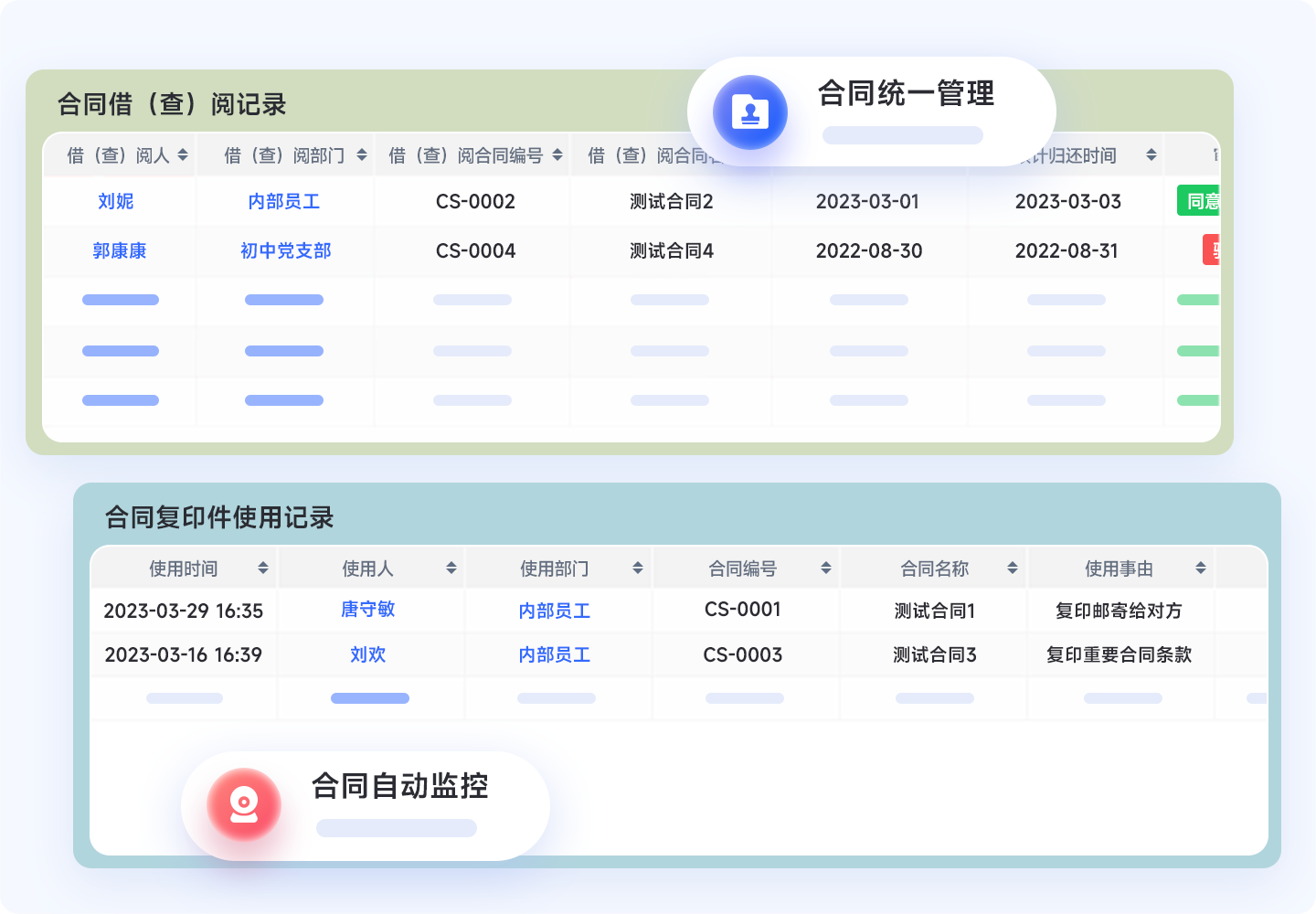Select date cell 2022-08-31

click(x=1067, y=250)
